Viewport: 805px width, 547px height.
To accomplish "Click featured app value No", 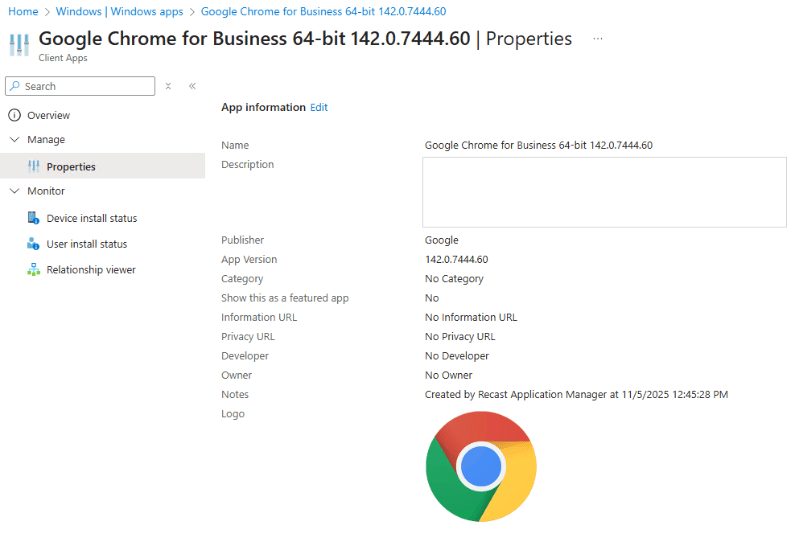I will coord(432,298).
